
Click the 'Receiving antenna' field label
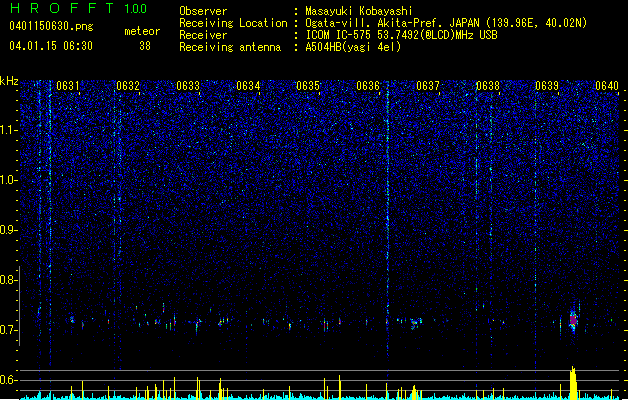click(x=230, y=47)
